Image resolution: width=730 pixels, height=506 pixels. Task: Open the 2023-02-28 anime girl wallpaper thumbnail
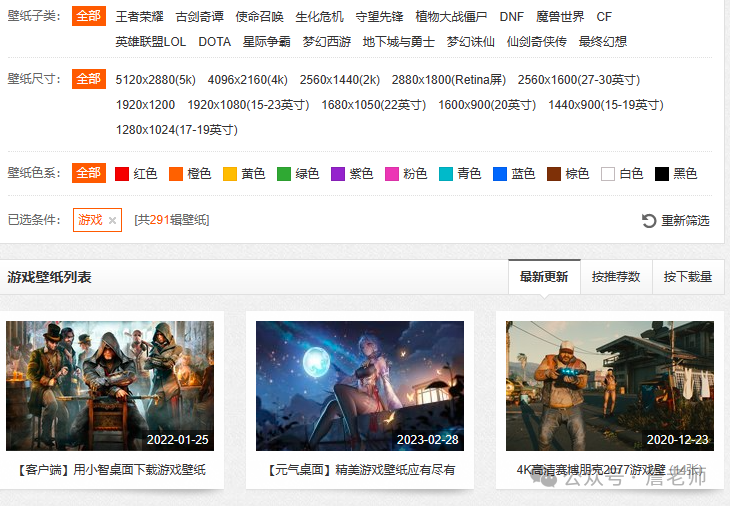click(360, 386)
